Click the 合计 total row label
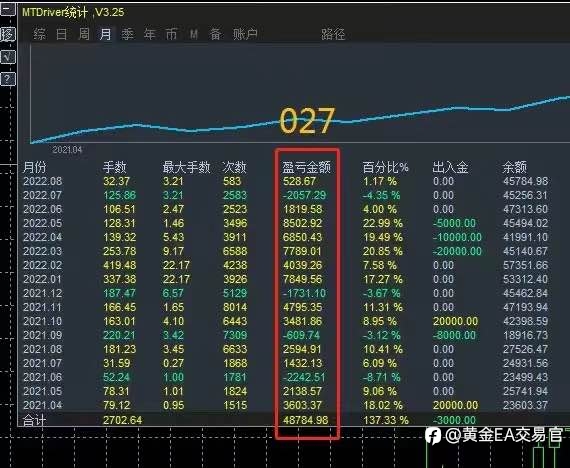The height and width of the screenshot is (468, 570). tap(34, 421)
